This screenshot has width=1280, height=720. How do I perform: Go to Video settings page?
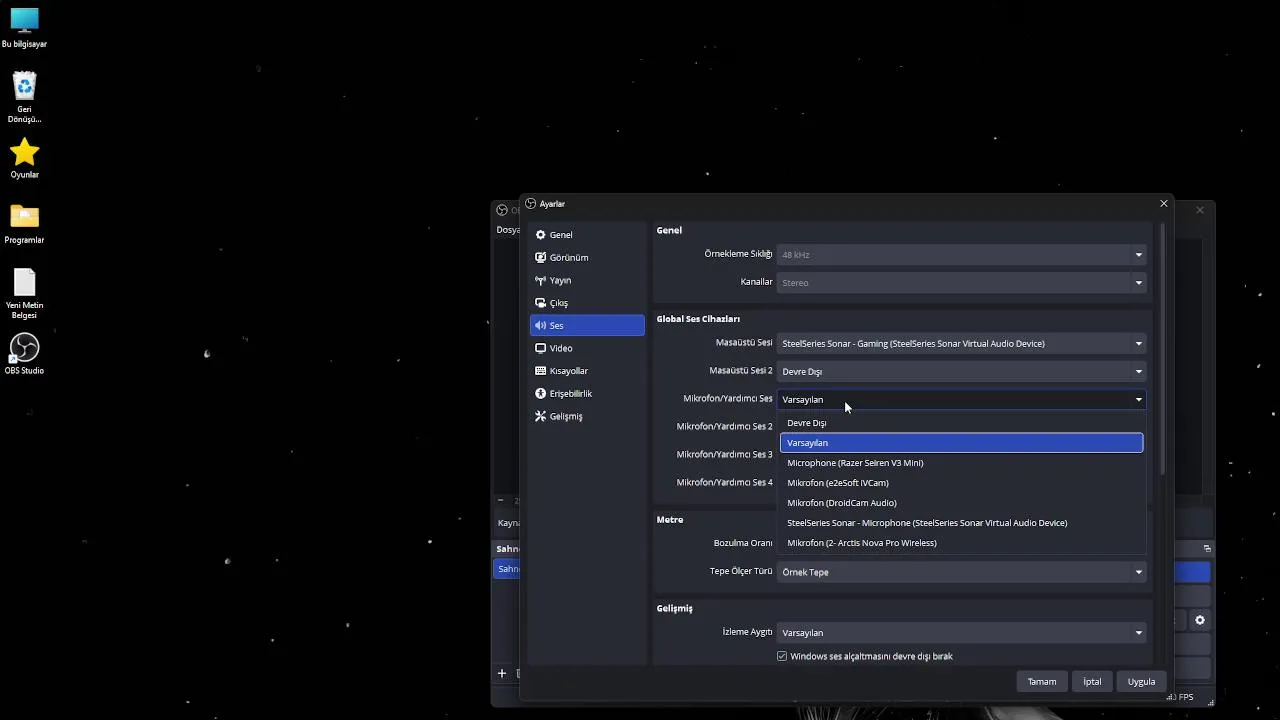[x=587, y=349]
